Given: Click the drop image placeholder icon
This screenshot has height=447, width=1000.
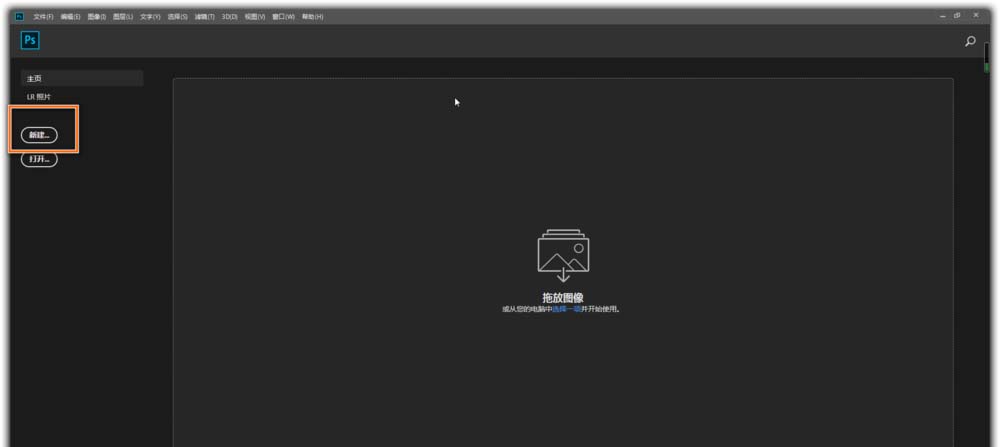Looking at the screenshot, I should click(563, 255).
